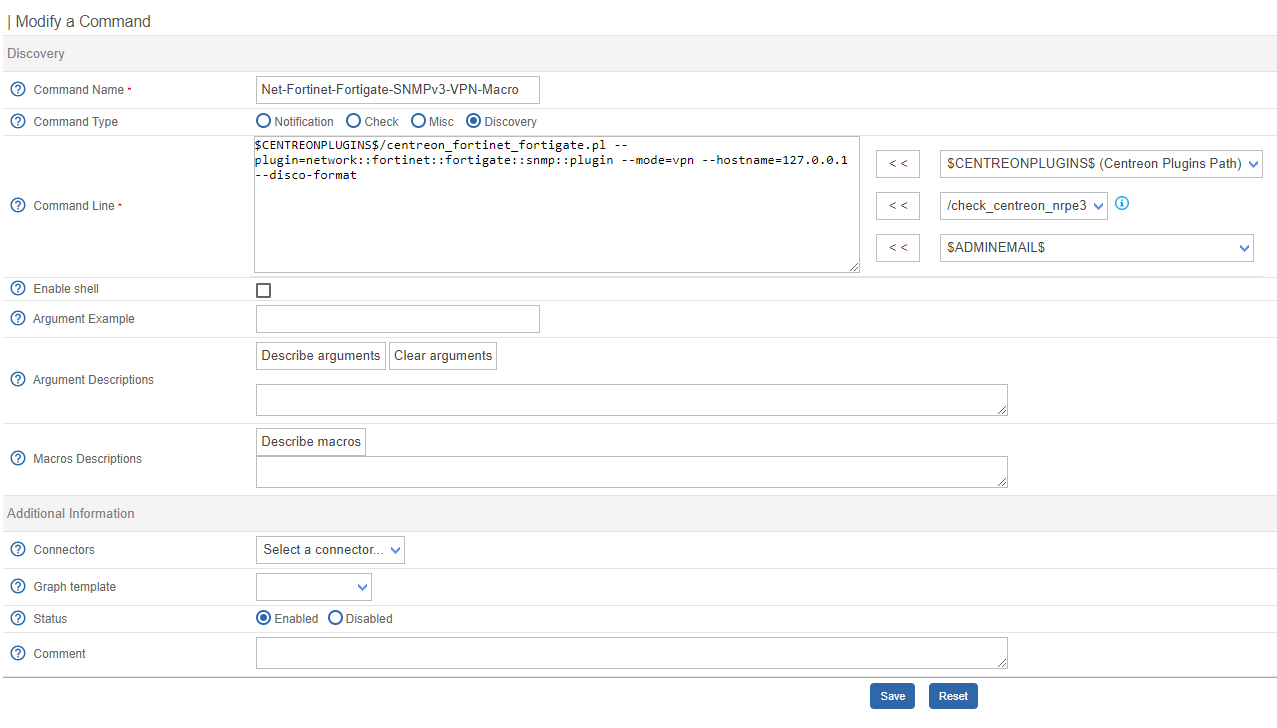Image resolution: width=1277 pixels, height=728 pixels.
Task: Click the help icon beside Macros Descriptions
Action: click(17, 458)
